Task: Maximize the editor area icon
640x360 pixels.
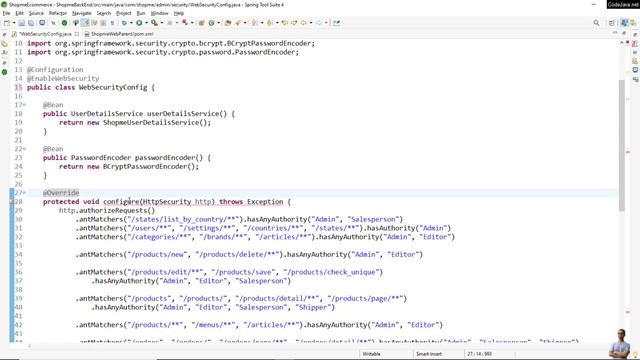Action: (624, 33)
